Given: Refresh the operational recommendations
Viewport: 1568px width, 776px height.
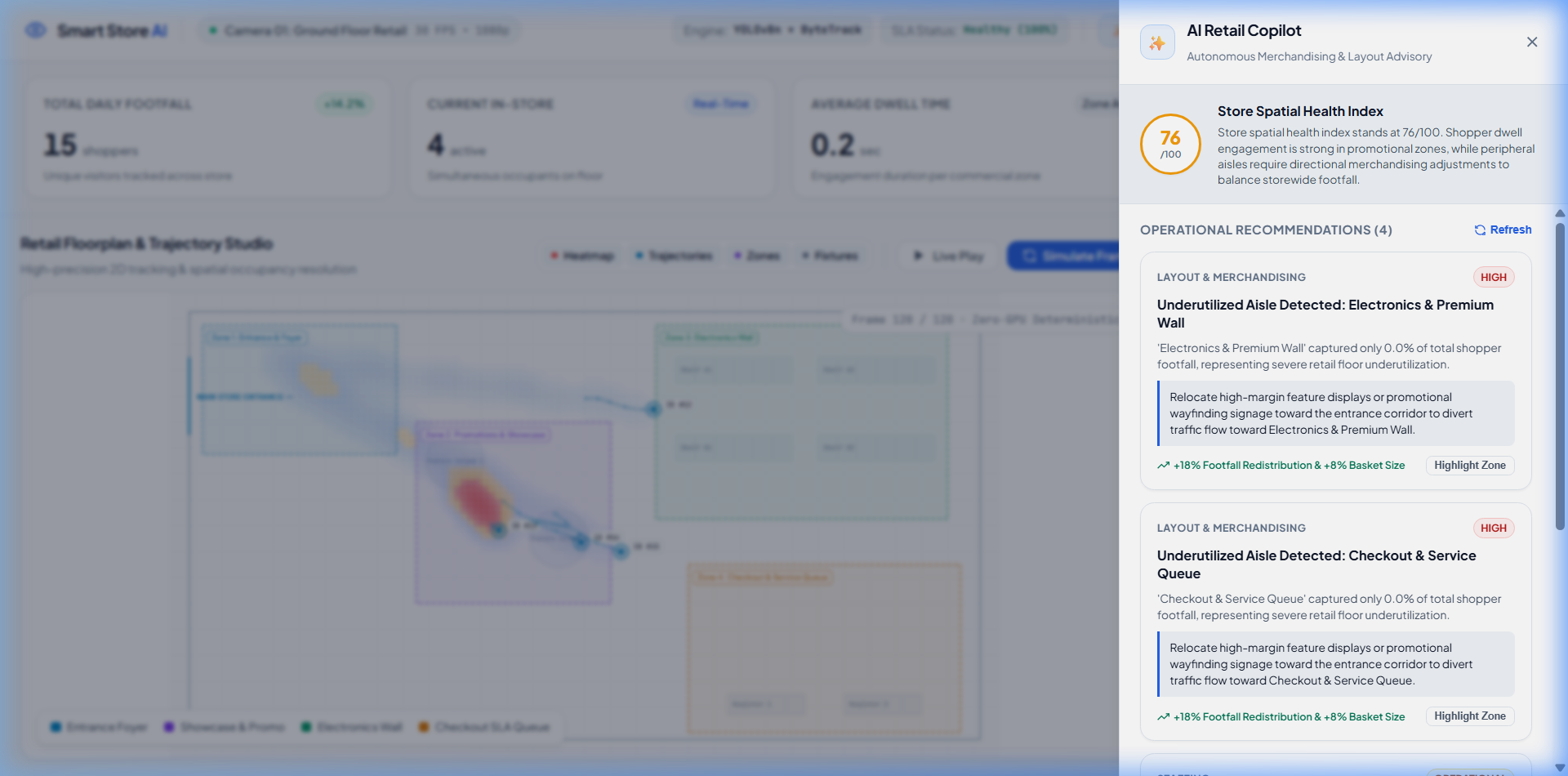Looking at the screenshot, I should pos(1503,230).
